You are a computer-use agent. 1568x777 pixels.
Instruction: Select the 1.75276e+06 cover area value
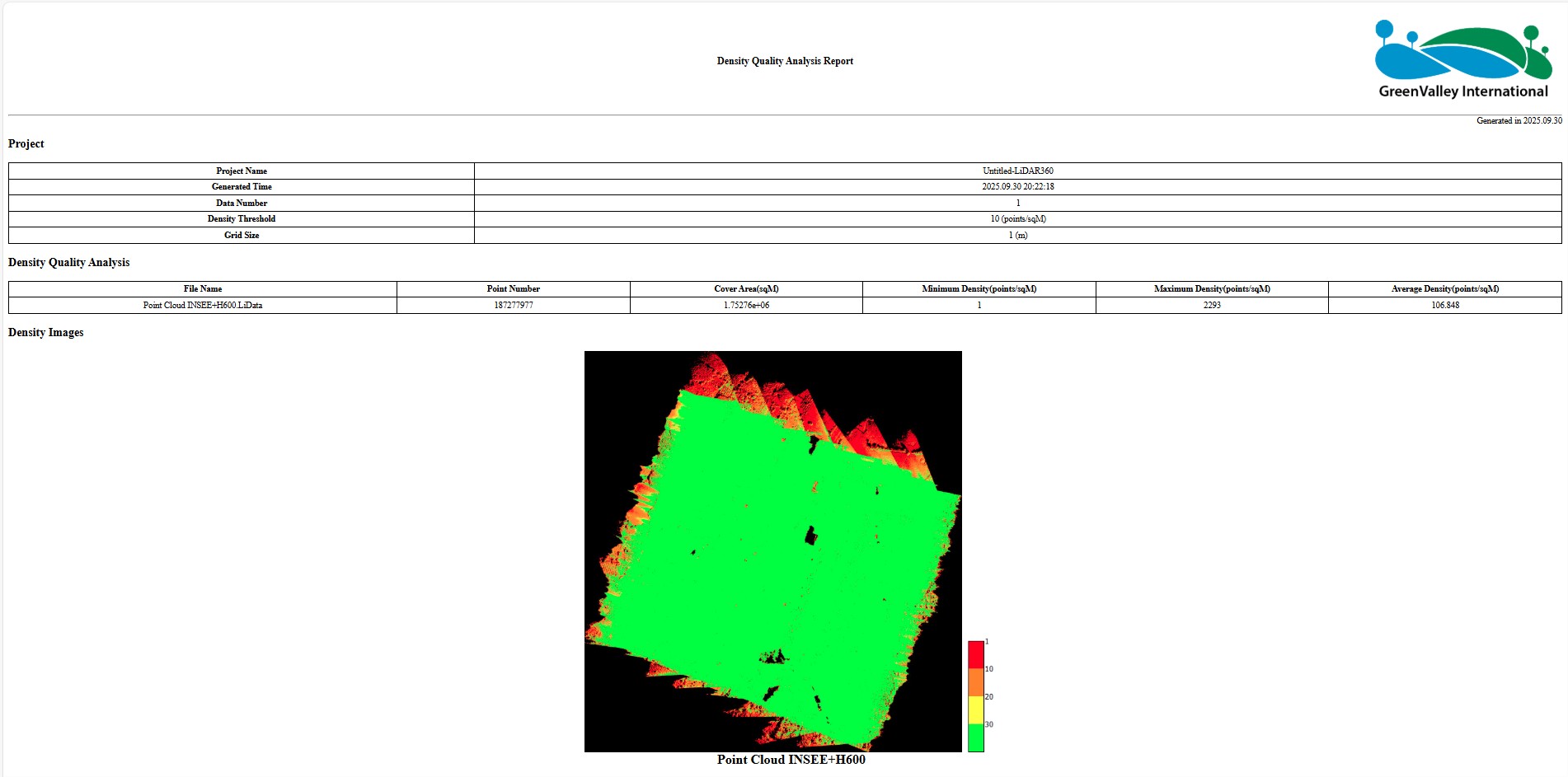(x=746, y=305)
